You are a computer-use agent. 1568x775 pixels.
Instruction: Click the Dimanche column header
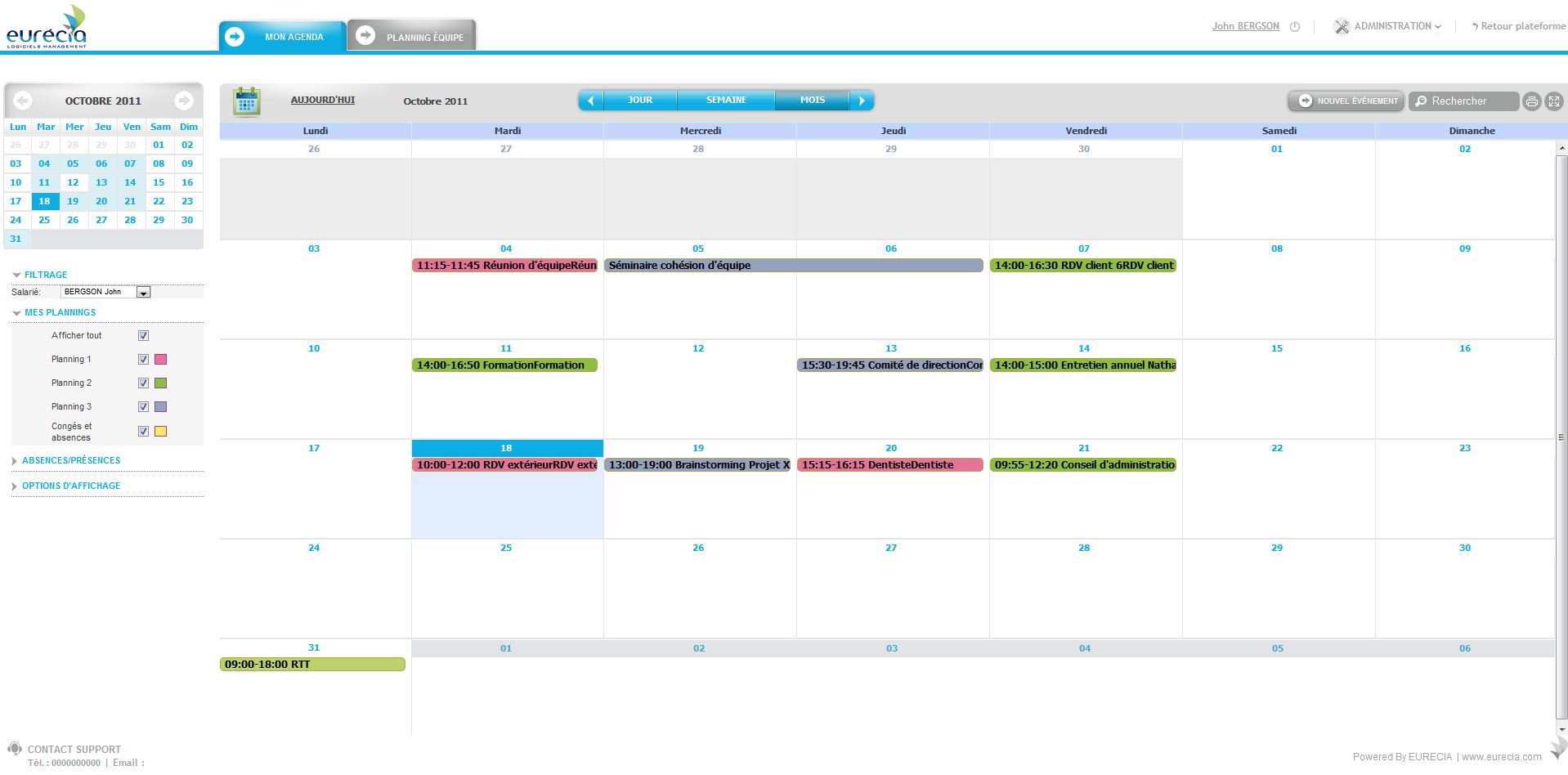1472,131
